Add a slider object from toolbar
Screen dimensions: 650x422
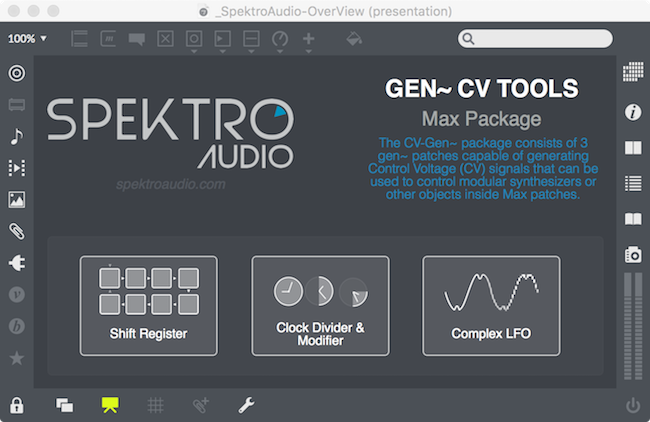[251, 39]
